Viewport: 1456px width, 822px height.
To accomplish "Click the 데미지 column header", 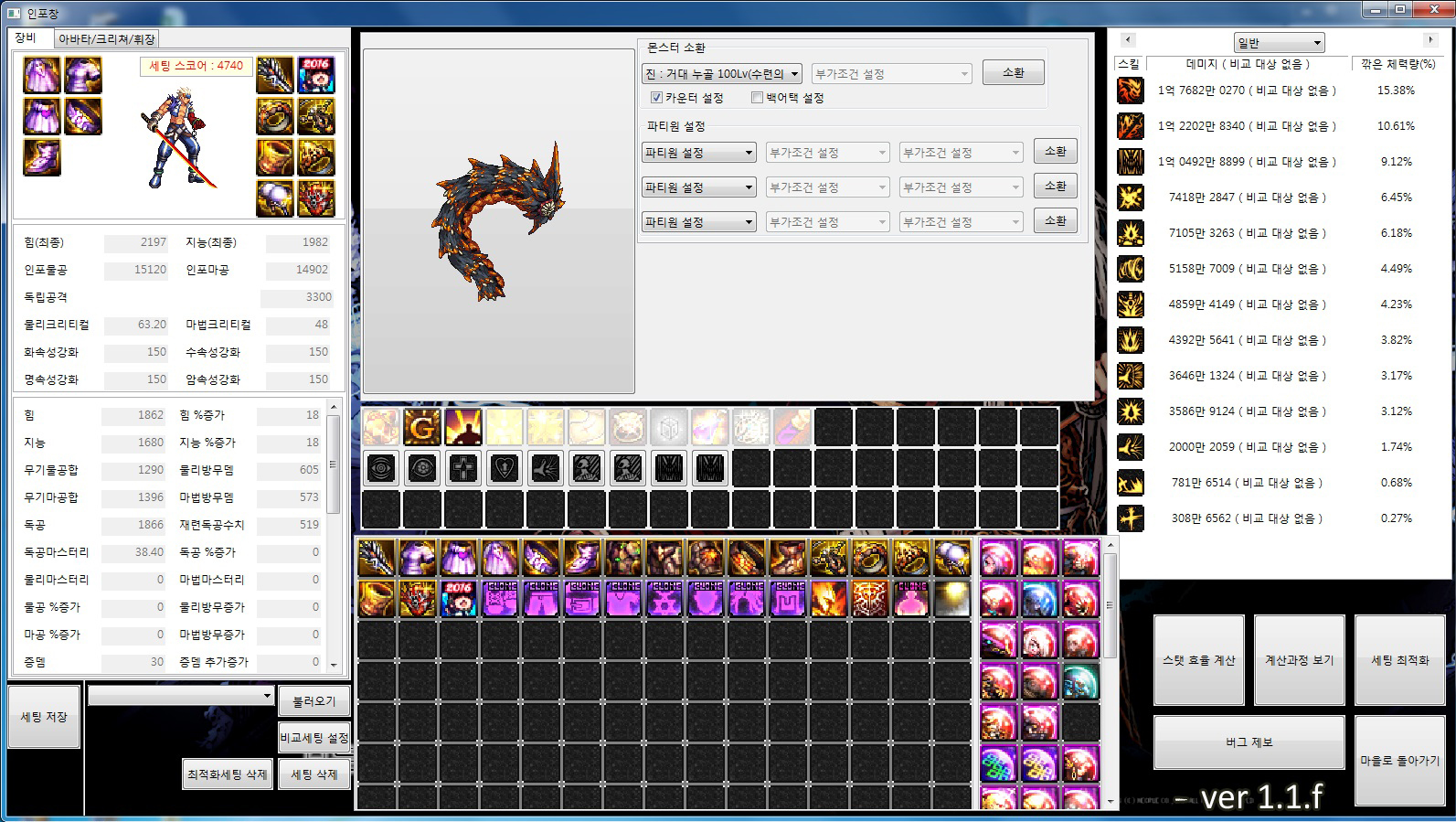I will point(1248,64).
